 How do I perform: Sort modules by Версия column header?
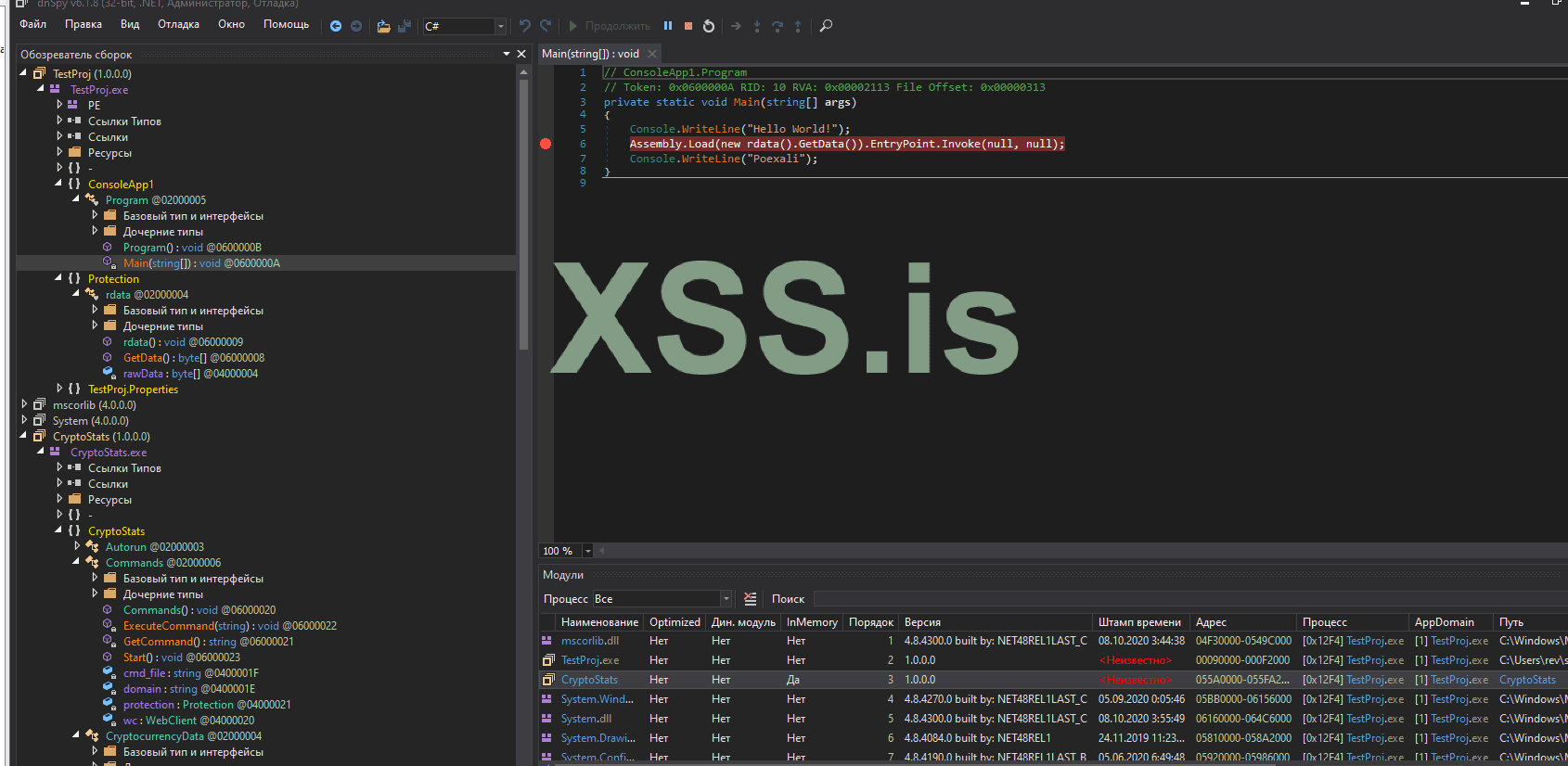[x=922, y=622]
